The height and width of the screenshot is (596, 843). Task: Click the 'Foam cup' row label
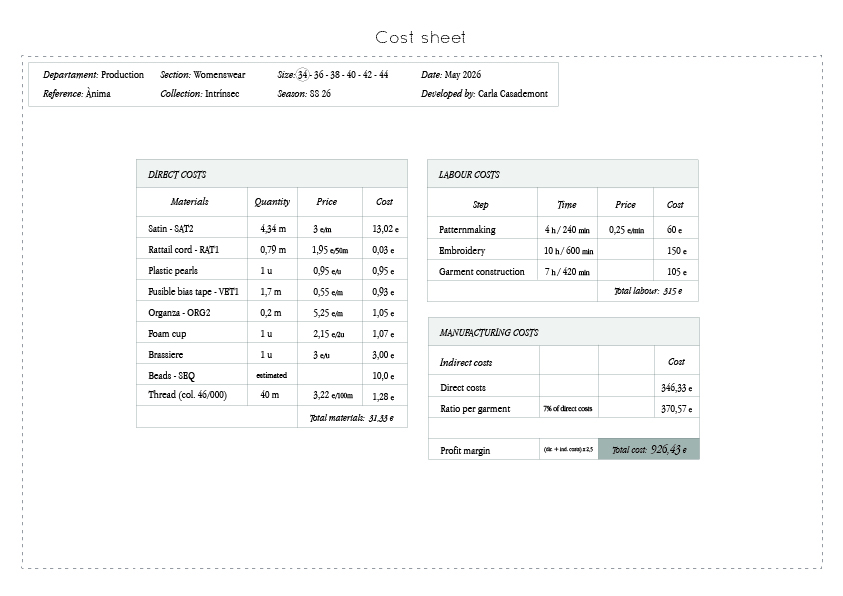tap(167, 333)
